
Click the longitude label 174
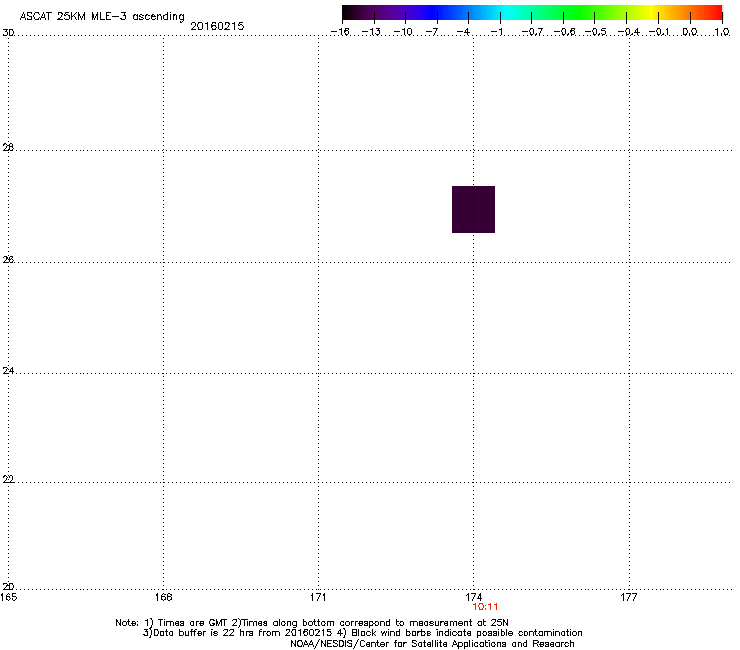pyautogui.click(x=474, y=597)
